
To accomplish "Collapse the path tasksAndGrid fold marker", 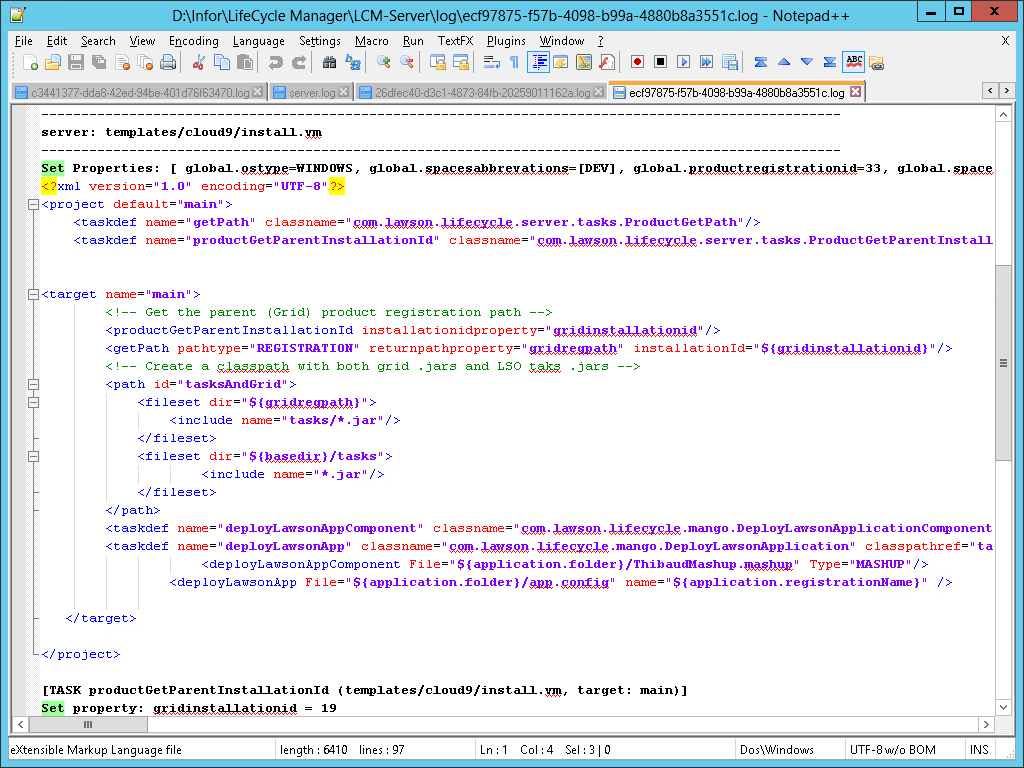I will click(x=33, y=385).
